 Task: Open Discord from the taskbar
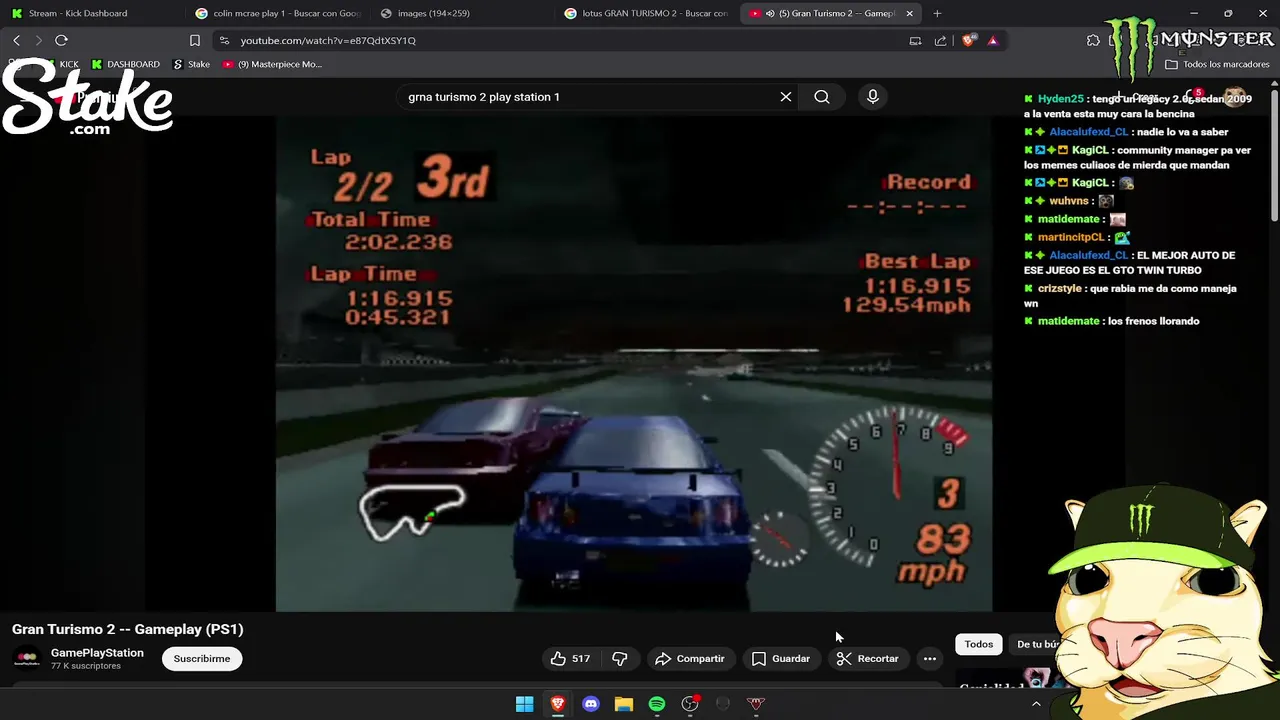point(591,704)
